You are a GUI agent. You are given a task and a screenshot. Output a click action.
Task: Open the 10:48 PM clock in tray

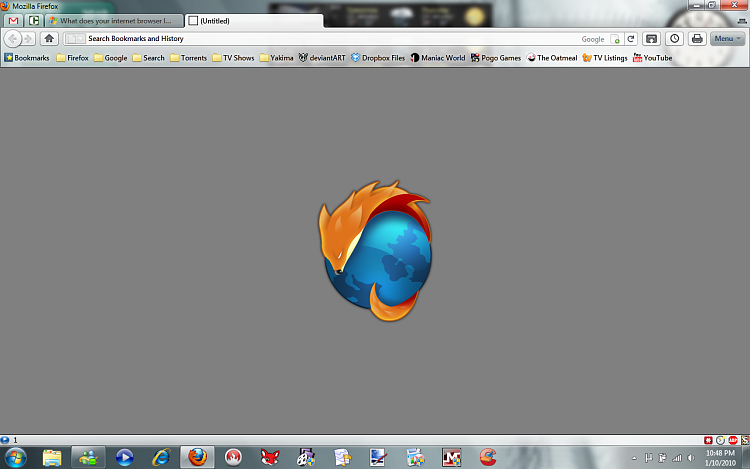pos(720,458)
